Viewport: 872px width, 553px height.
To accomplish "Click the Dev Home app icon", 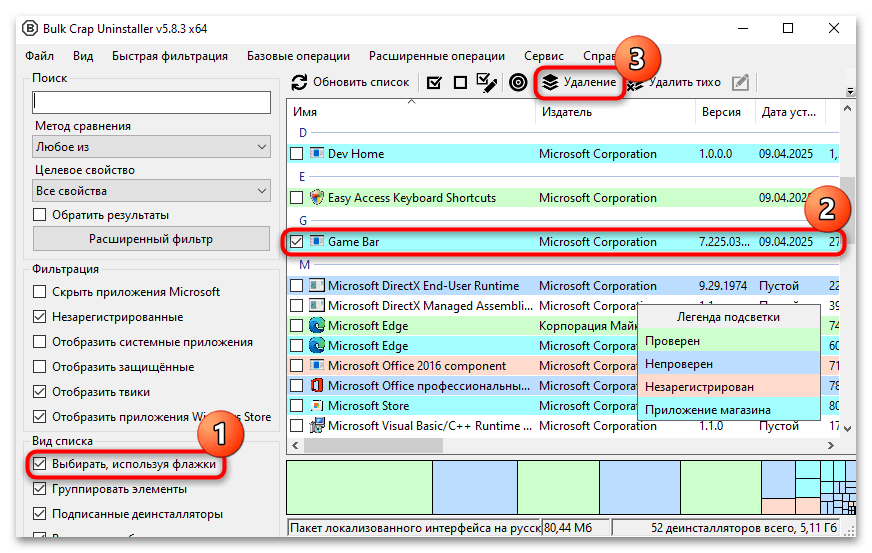I will point(316,153).
